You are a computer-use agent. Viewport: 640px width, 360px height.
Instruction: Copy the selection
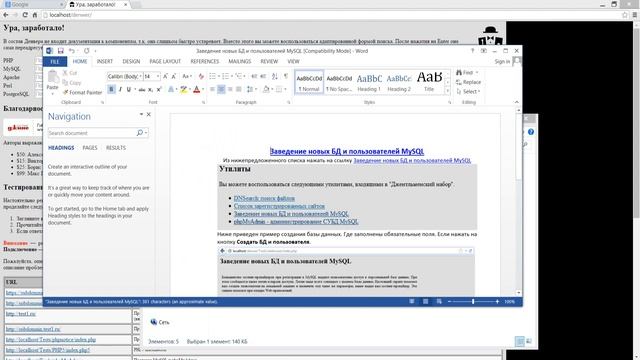pyautogui.click(x=72, y=82)
